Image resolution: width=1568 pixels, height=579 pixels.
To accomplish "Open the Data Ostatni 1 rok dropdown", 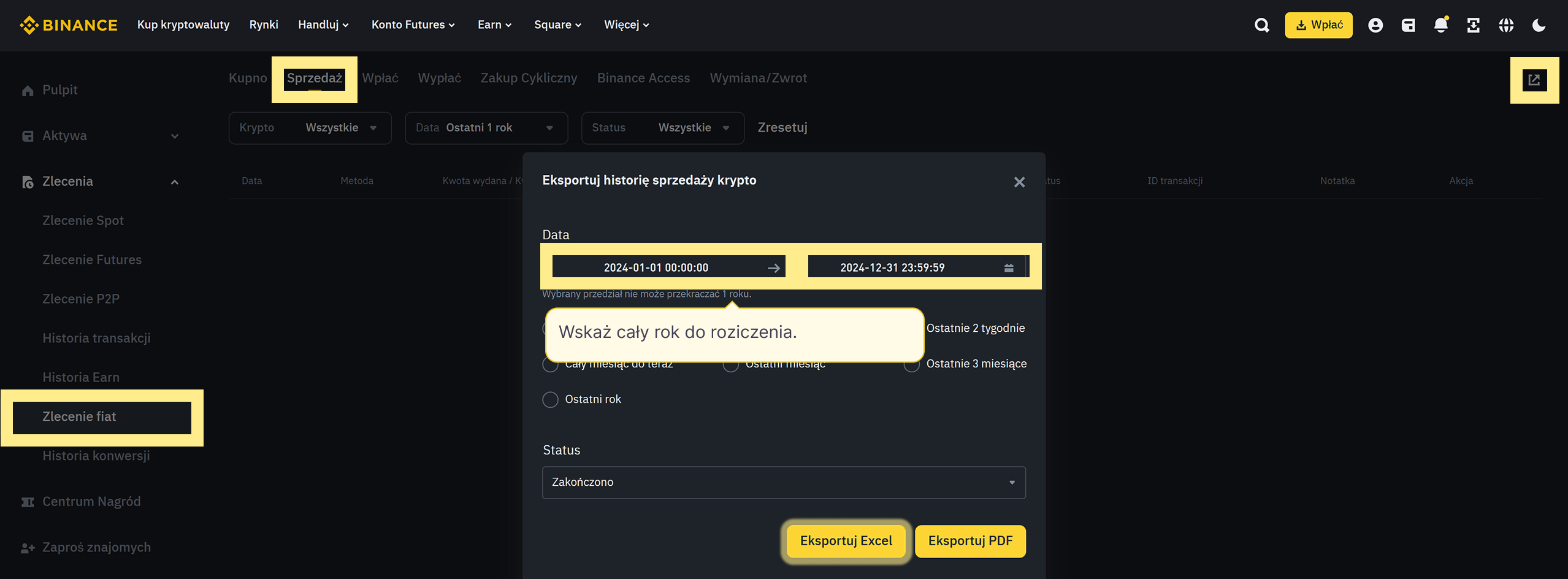I will click(x=486, y=128).
